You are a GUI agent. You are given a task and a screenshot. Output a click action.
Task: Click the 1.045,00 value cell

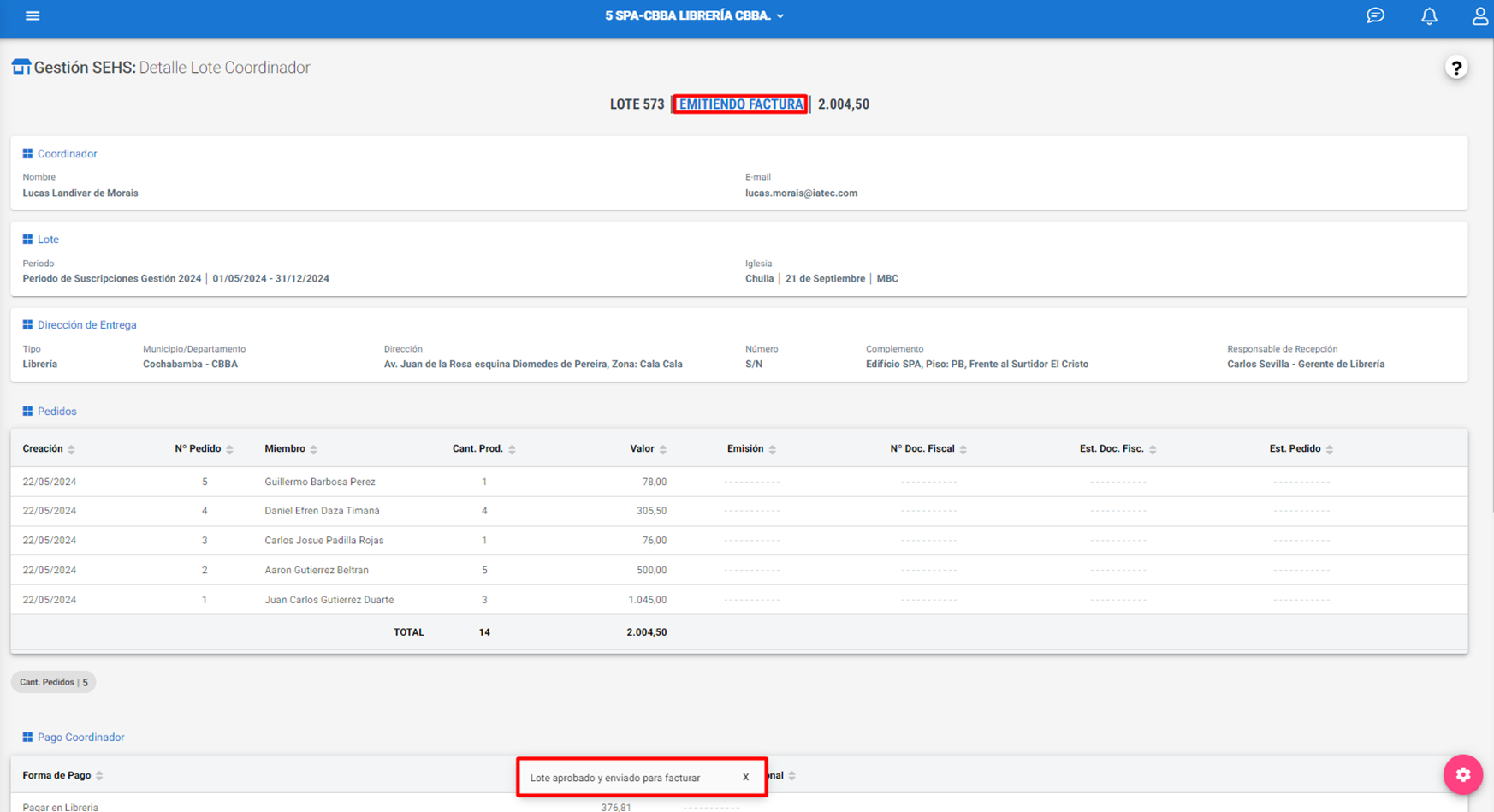click(x=648, y=600)
